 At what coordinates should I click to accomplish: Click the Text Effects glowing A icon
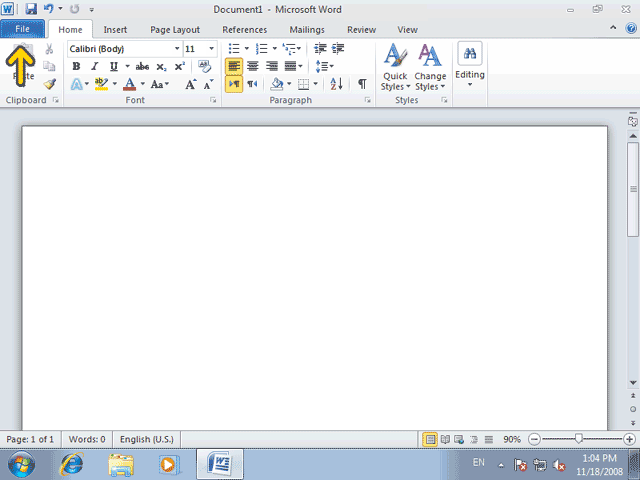tap(76, 84)
